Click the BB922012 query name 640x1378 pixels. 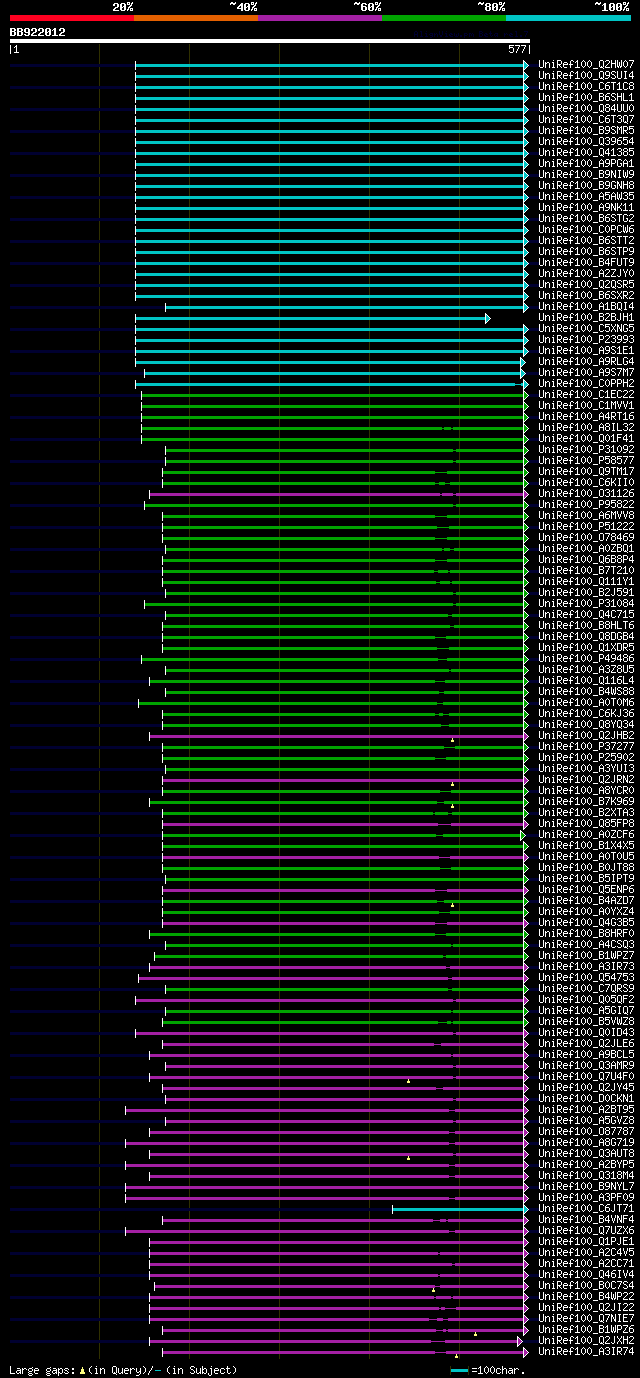(x=37, y=32)
